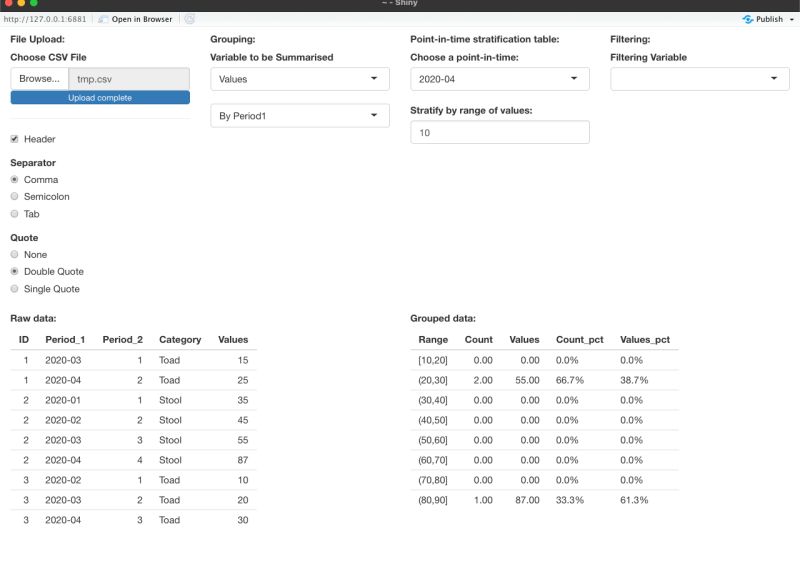Select Tab as the separator

13,213
